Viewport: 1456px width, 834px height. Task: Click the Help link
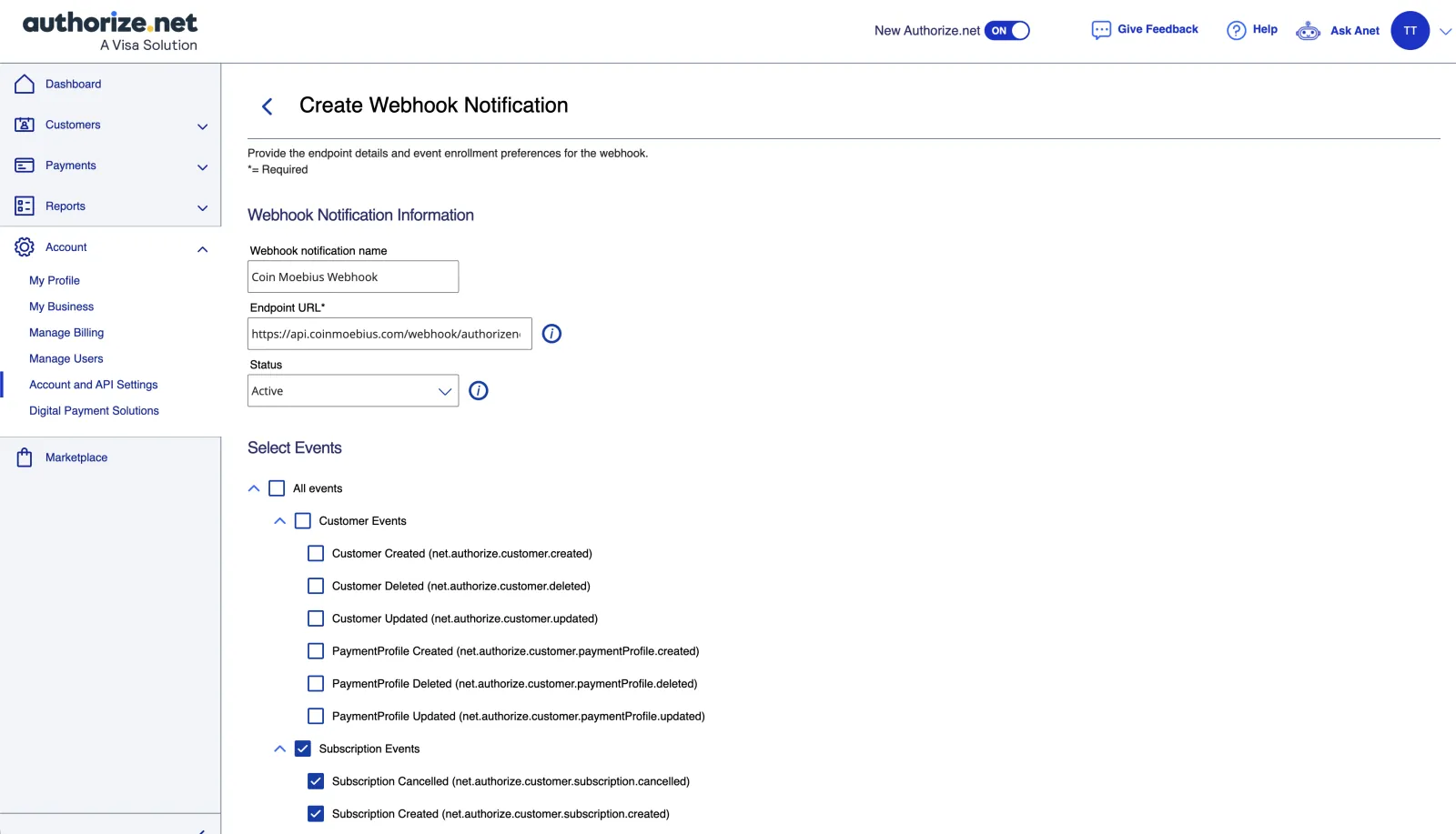tap(1265, 29)
